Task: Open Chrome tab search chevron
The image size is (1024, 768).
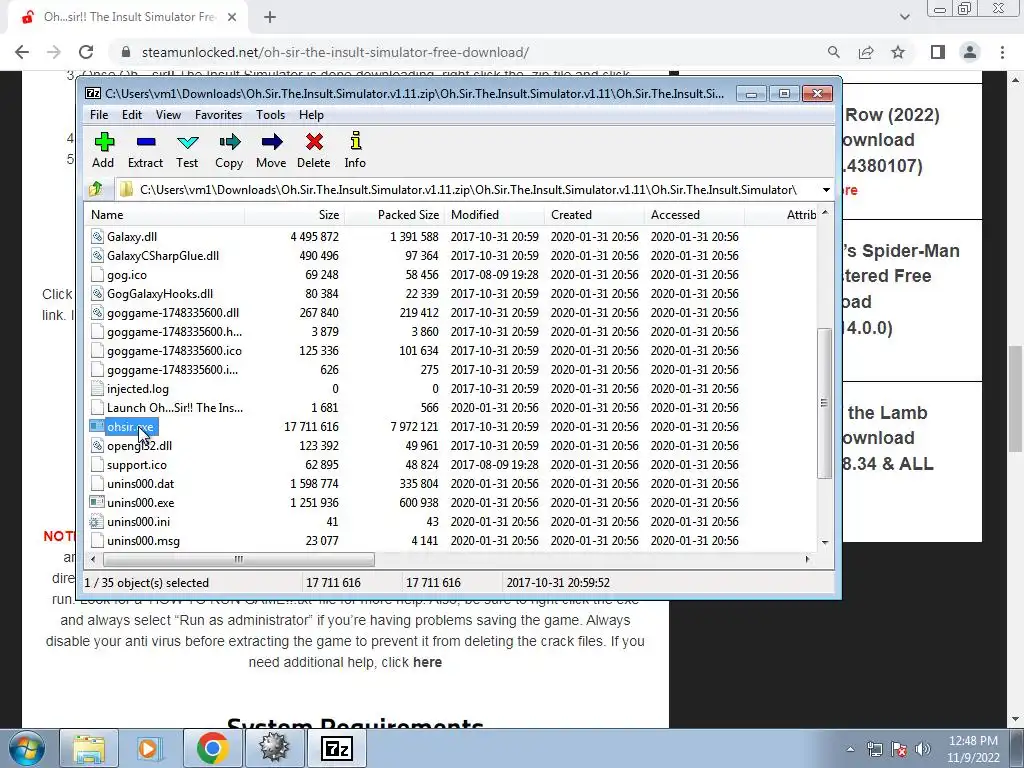Action: click(904, 17)
